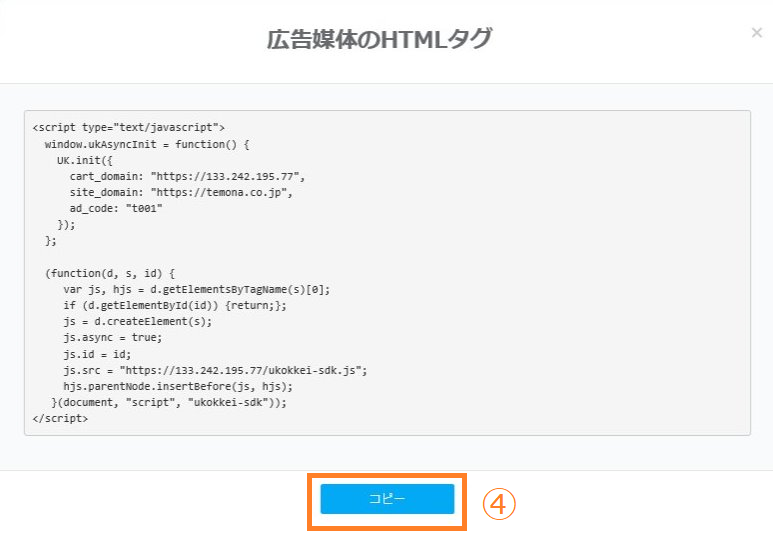Click the d.getElementById(id) return line
This screenshot has width=775, height=541.
175,305
